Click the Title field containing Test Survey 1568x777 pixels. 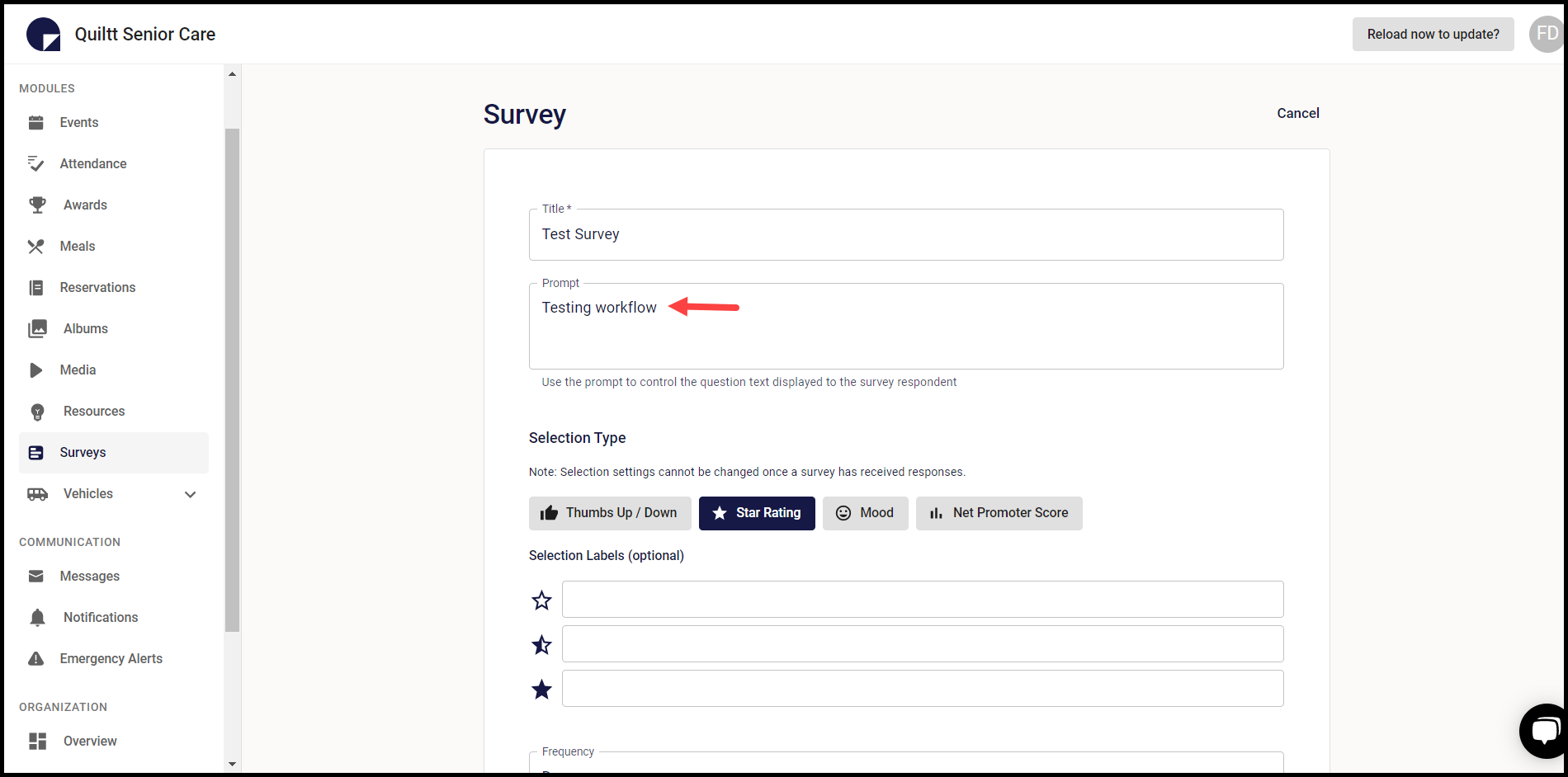[x=905, y=234]
